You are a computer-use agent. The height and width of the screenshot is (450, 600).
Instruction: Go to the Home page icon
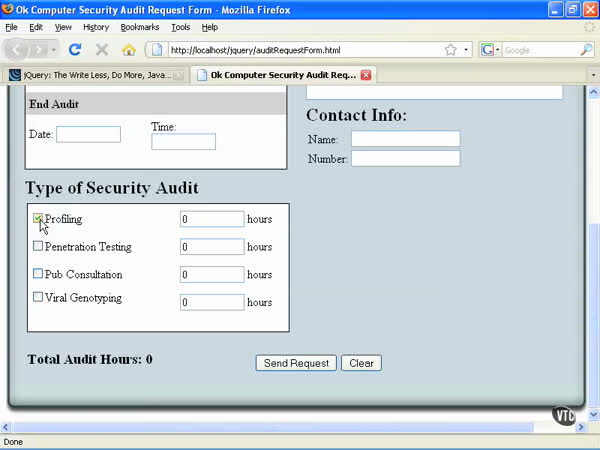point(128,49)
